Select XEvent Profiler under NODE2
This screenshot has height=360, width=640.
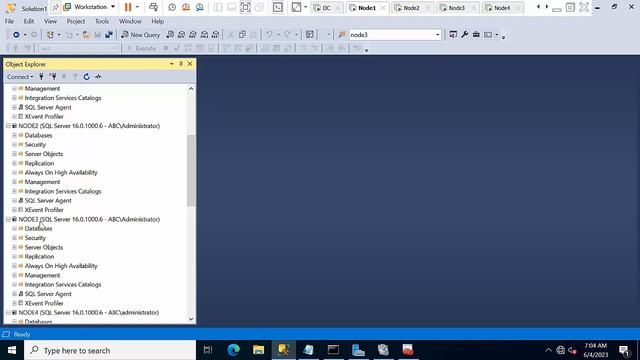[x=44, y=210]
